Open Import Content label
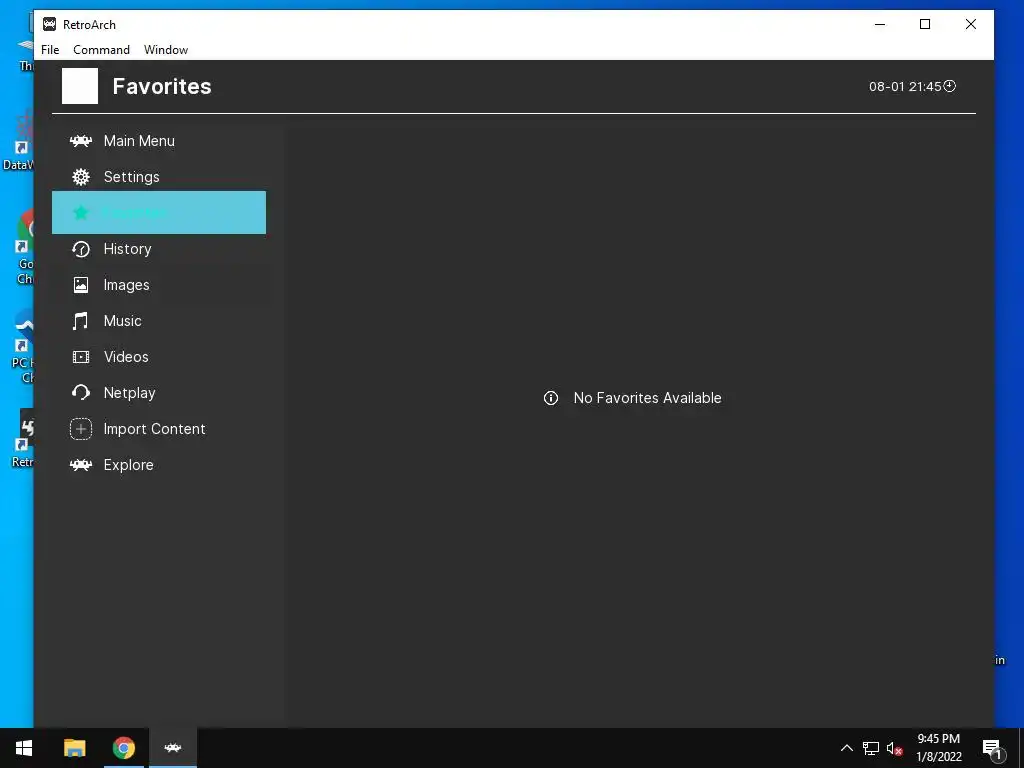Viewport: 1024px width, 768px height. point(154,429)
